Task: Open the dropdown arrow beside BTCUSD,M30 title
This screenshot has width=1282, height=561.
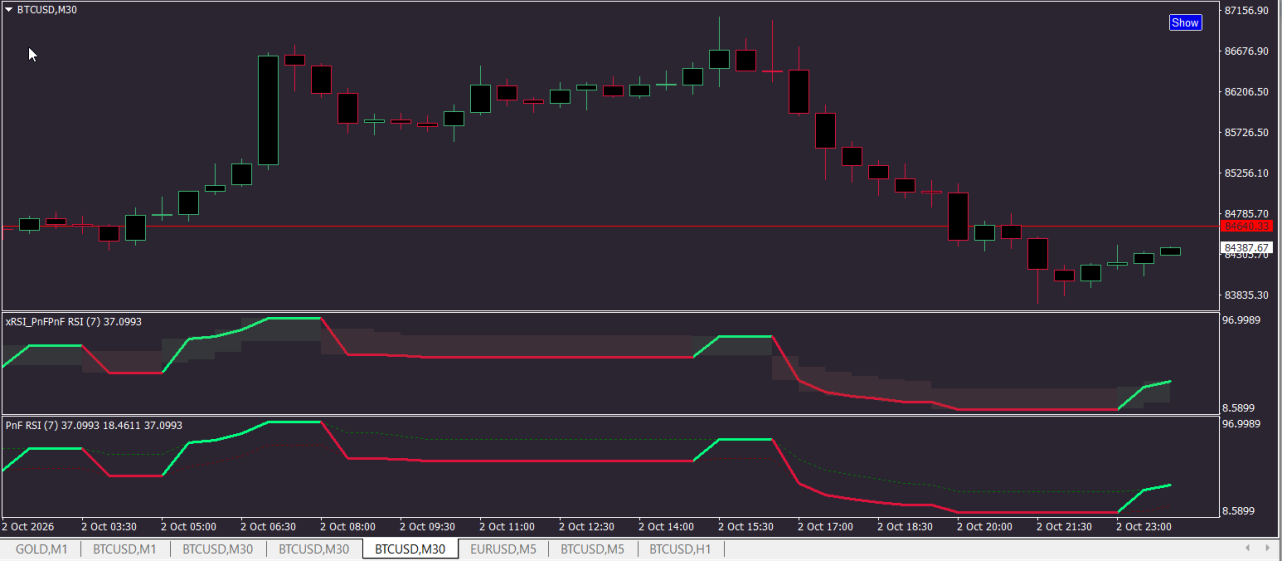Action: pos(9,9)
